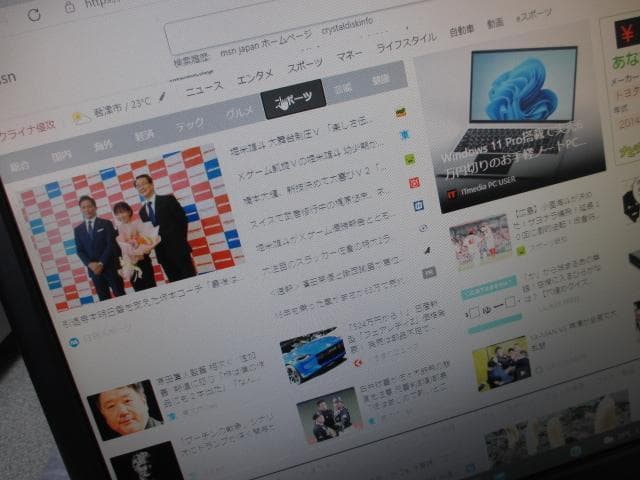The image size is (640, 480).
Task: Switch to the テック news tab
Action: tap(189, 123)
